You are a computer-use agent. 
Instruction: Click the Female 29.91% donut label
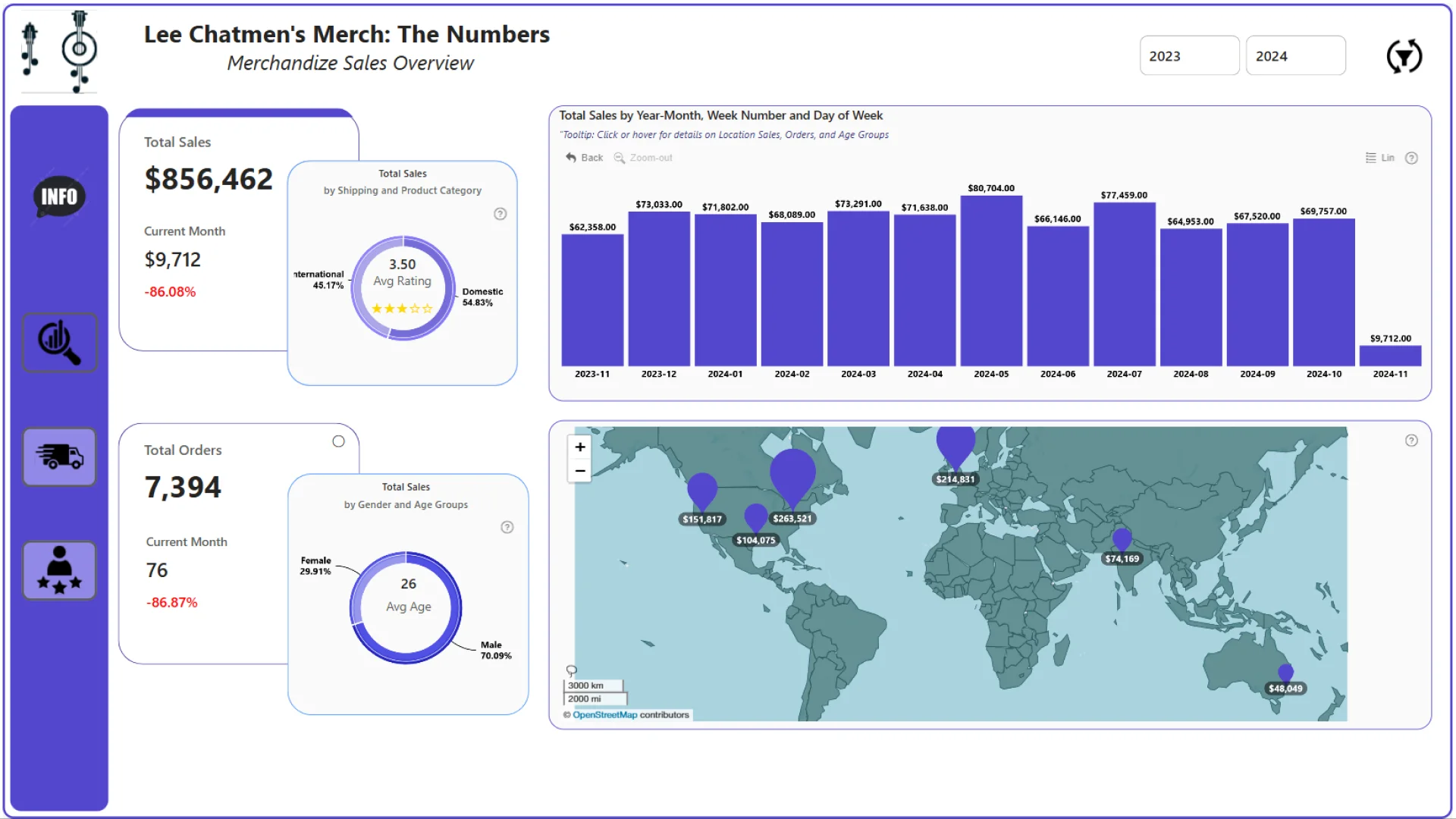[x=315, y=566]
